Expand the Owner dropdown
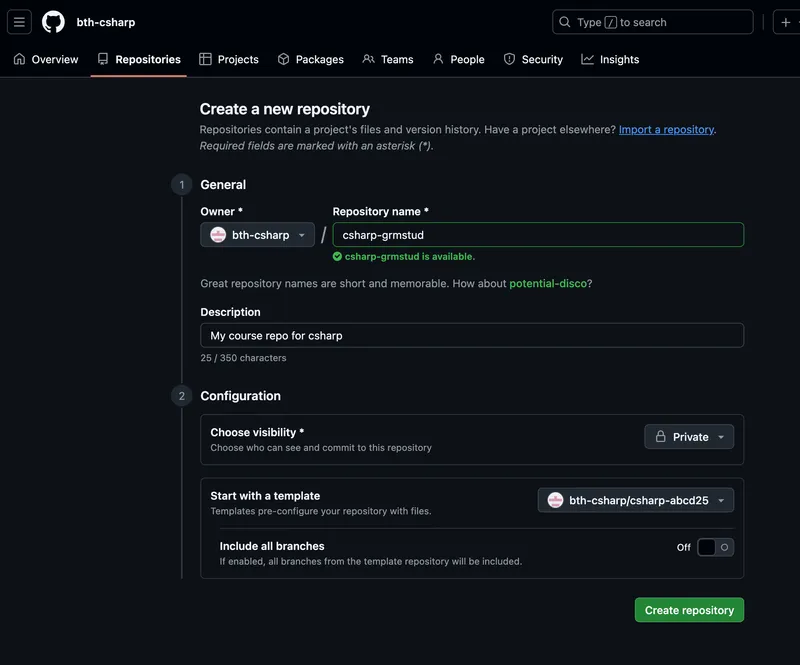 coord(258,235)
